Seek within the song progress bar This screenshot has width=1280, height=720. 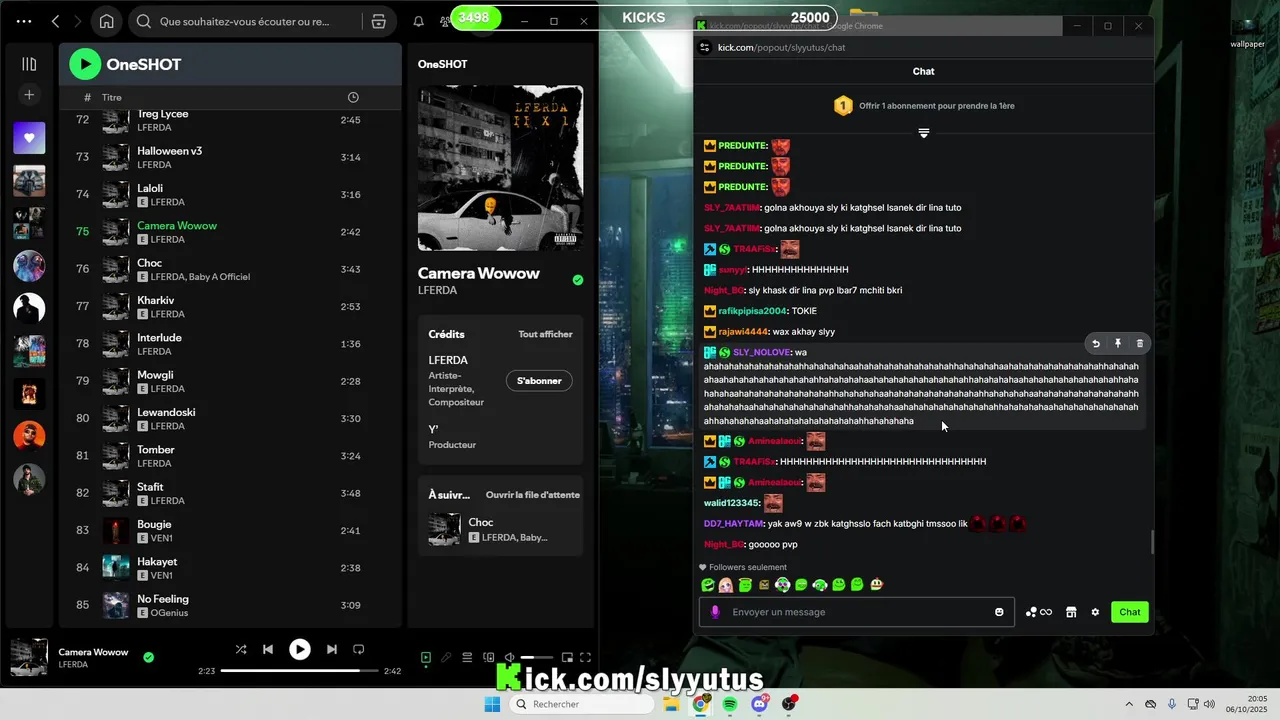pyautogui.click(x=300, y=671)
